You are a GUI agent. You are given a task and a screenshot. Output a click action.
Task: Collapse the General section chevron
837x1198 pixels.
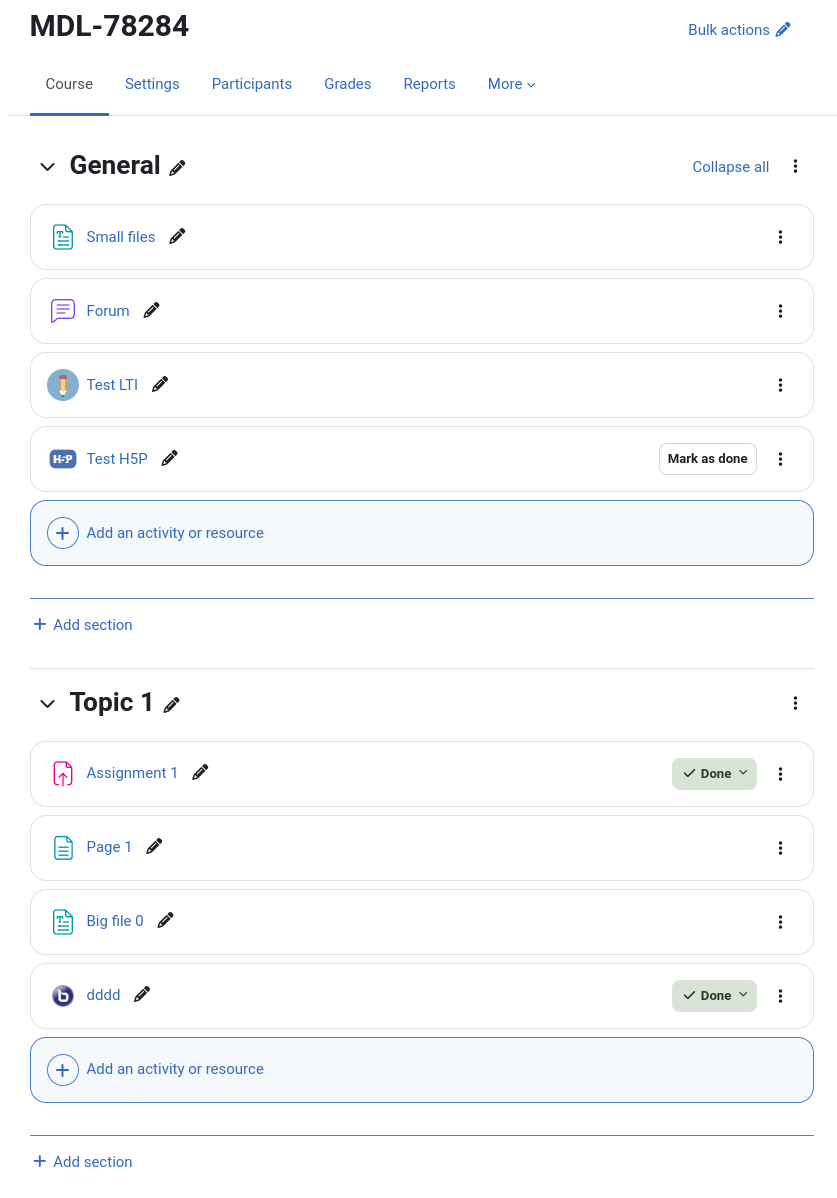[47, 167]
